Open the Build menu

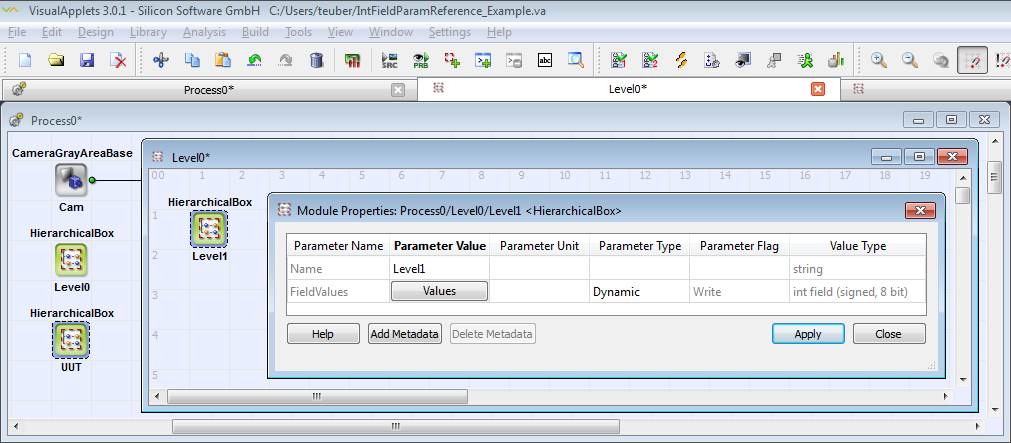pos(255,32)
